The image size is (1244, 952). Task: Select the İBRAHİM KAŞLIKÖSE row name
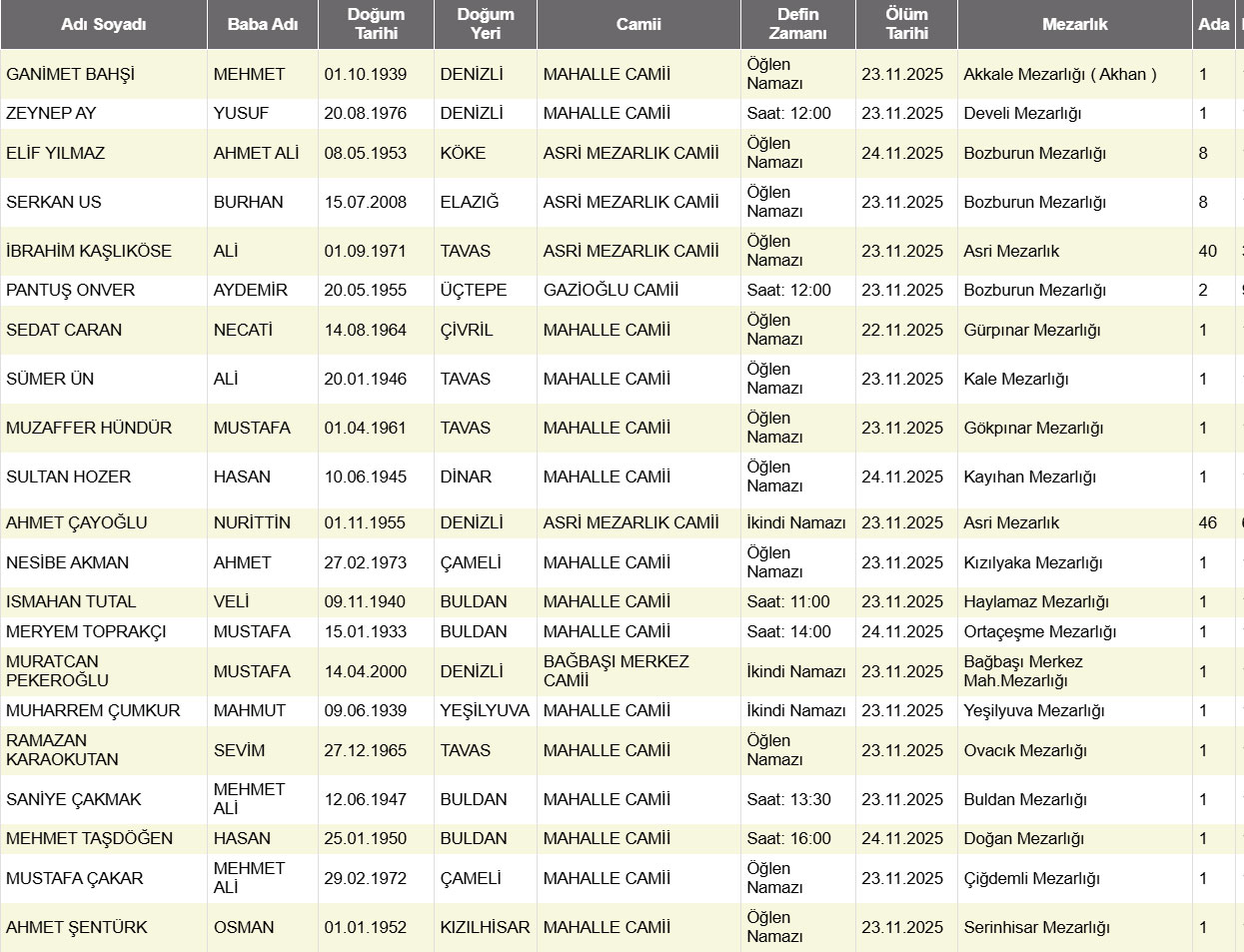pyautogui.click(x=89, y=252)
